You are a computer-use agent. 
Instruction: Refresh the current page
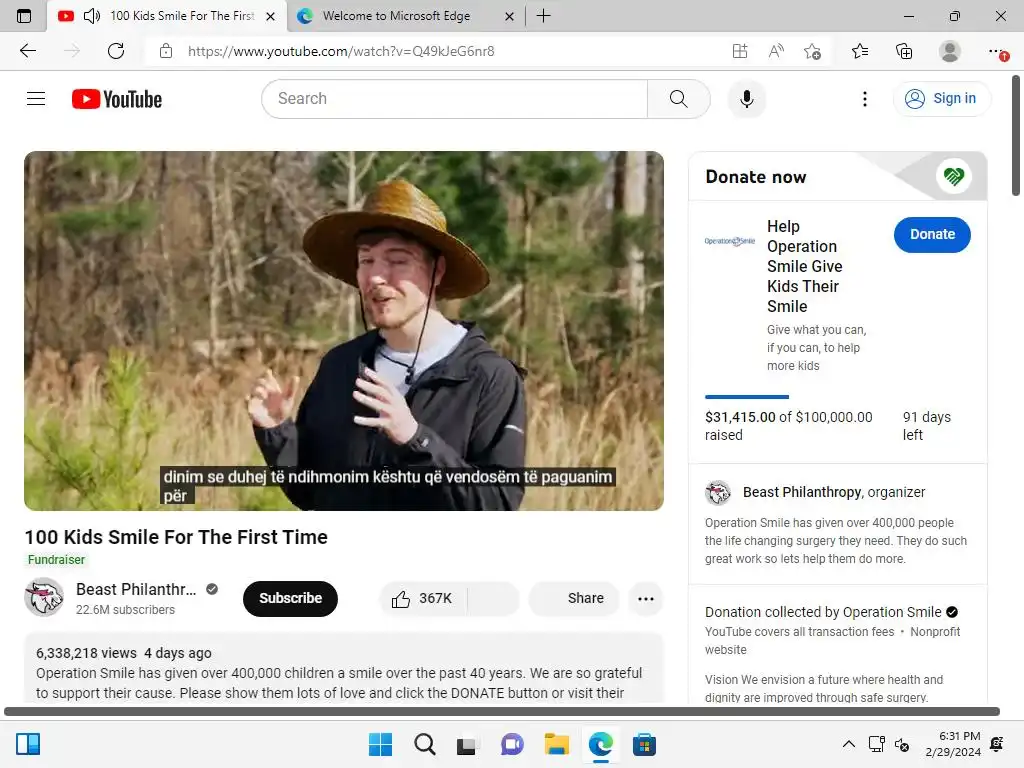pyautogui.click(x=116, y=51)
